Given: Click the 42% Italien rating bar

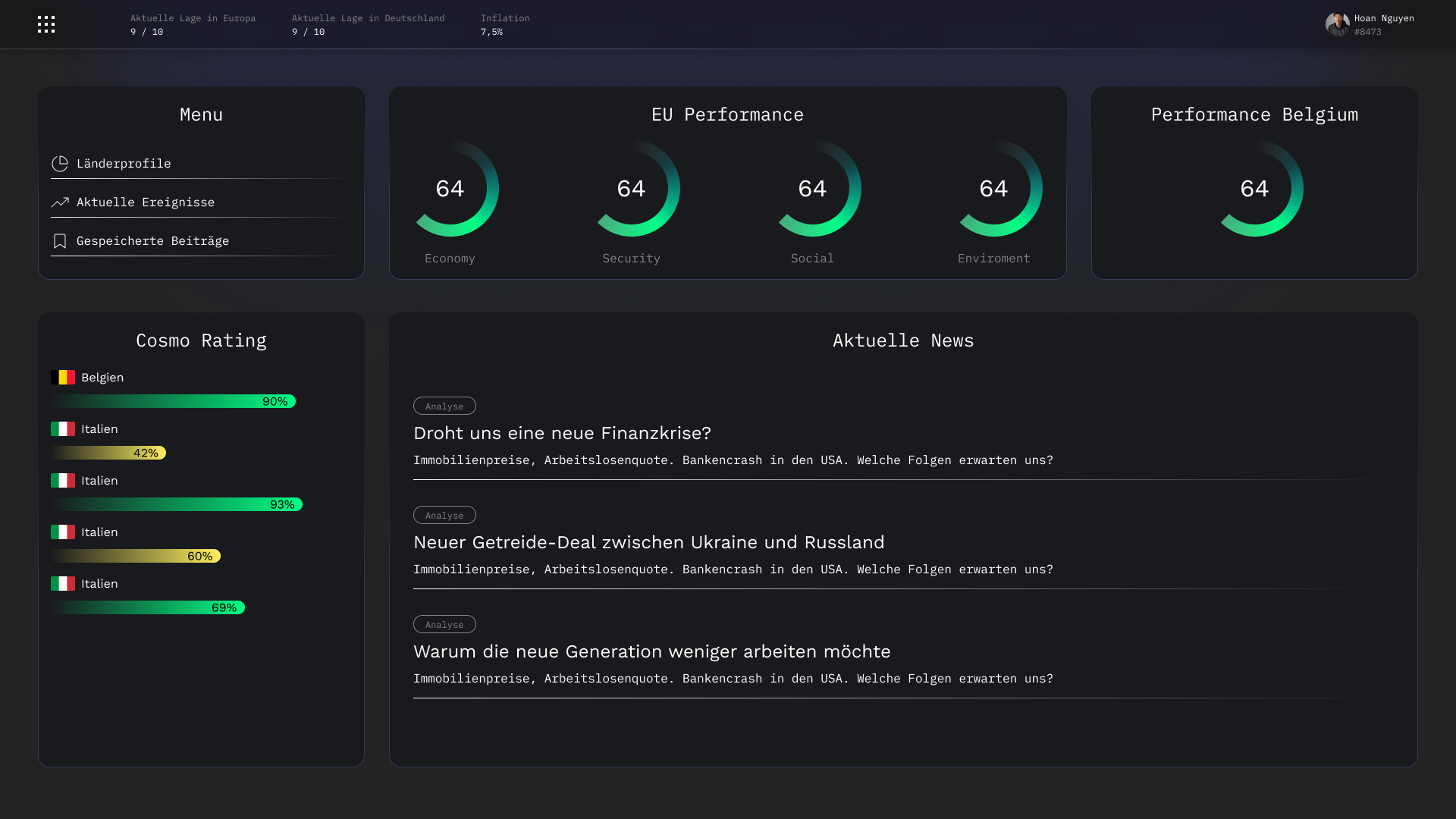Looking at the screenshot, I should (109, 453).
